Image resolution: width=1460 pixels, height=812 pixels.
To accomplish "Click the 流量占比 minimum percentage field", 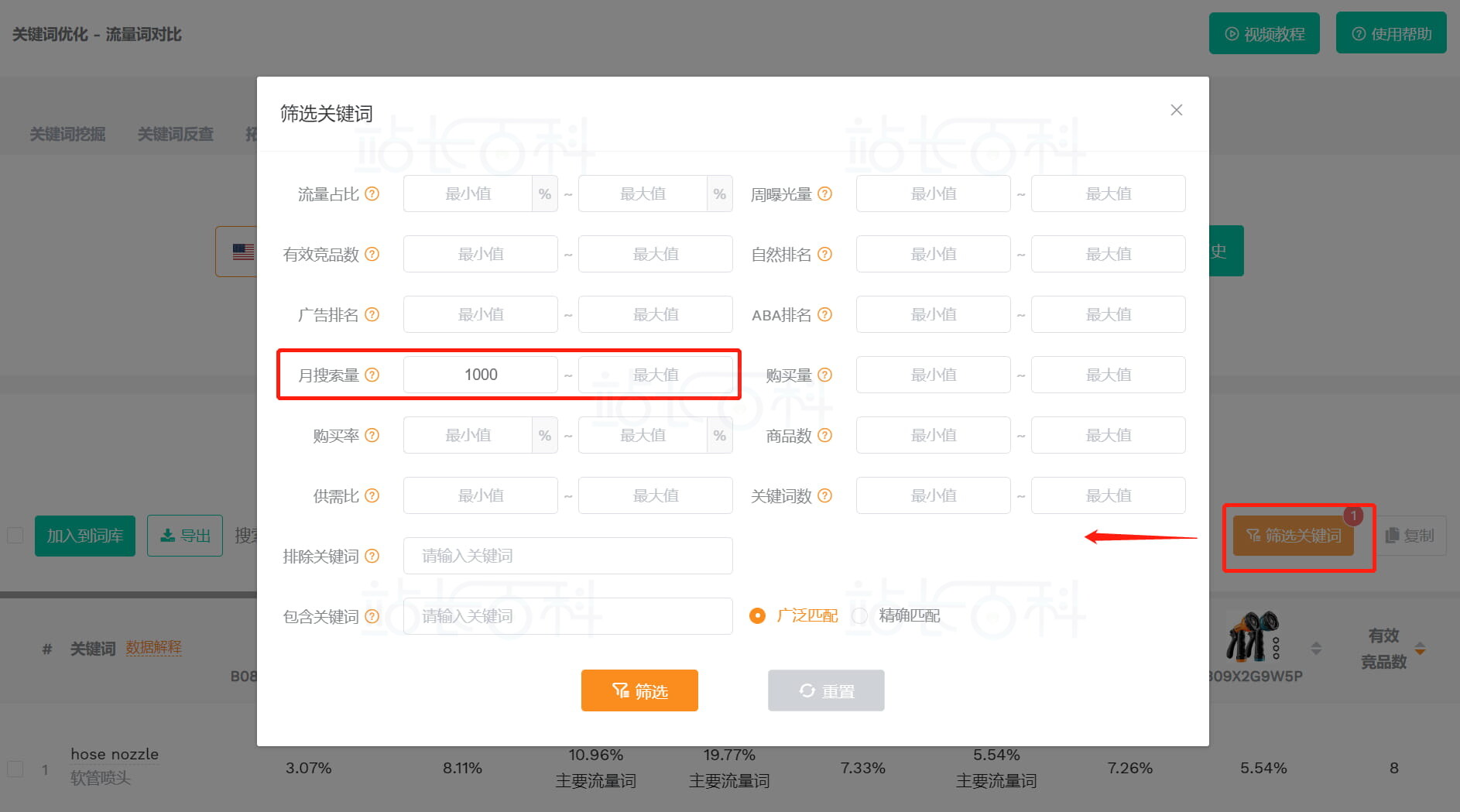I will [x=468, y=194].
